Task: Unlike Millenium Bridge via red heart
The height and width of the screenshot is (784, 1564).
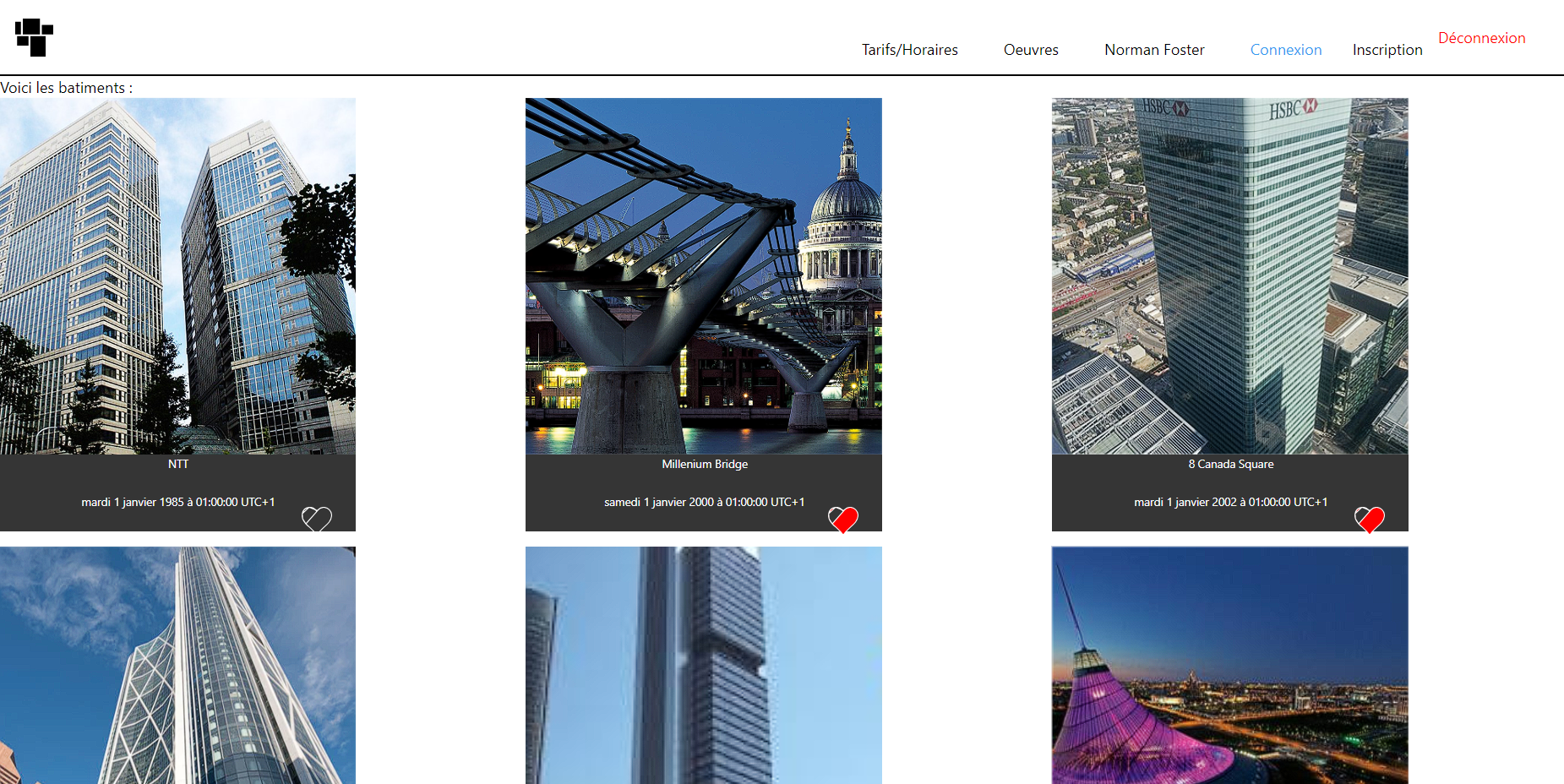Action: pos(842,519)
